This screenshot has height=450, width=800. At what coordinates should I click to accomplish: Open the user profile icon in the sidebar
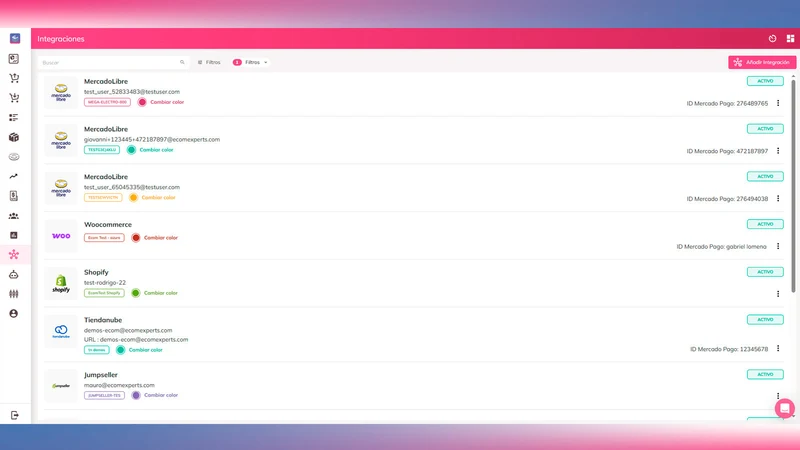click(14, 314)
